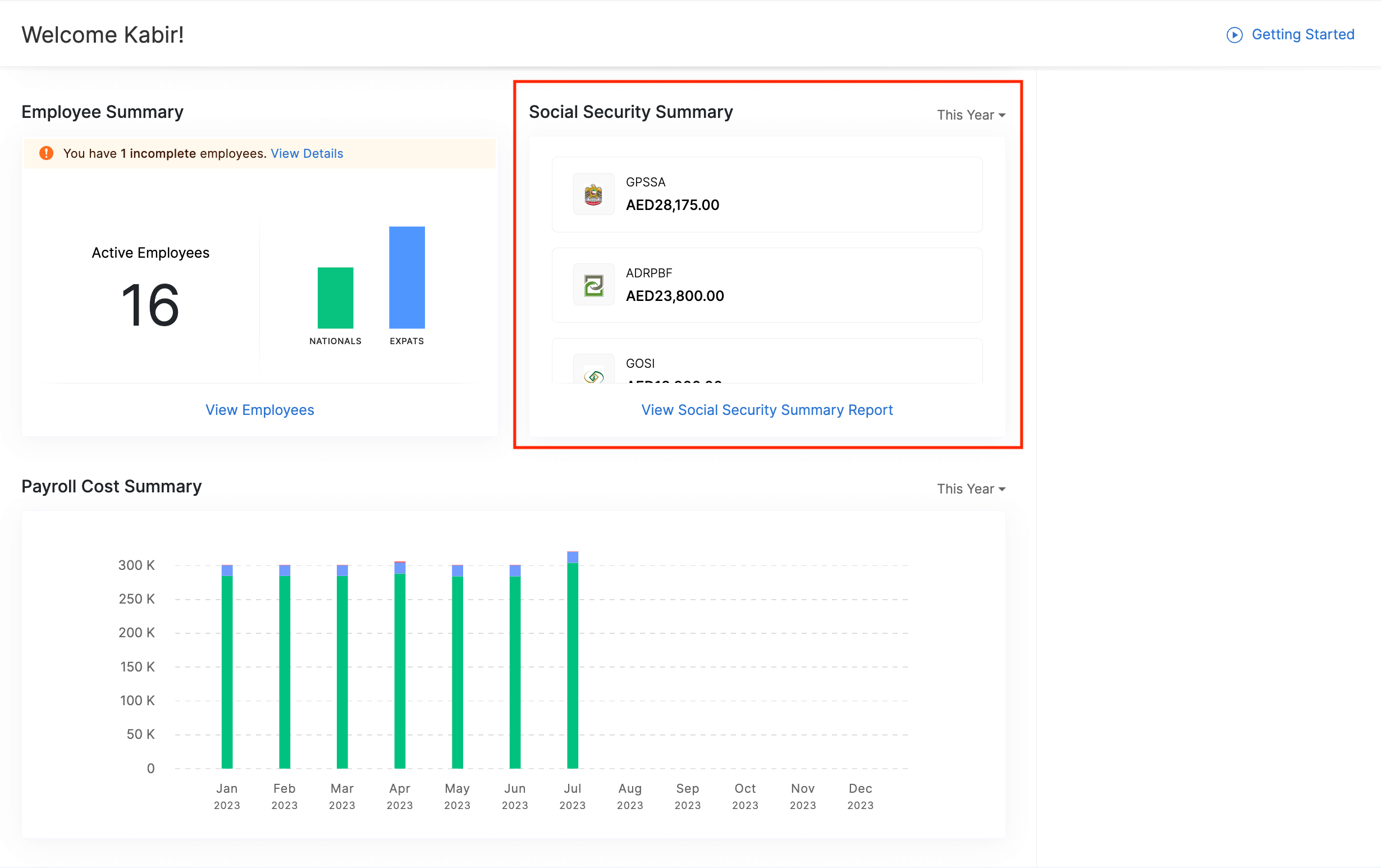Image resolution: width=1381 pixels, height=868 pixels.
Task: Click the Jan 2023 payroll bar
Action: pyautogui.click(x=227, y=671)
